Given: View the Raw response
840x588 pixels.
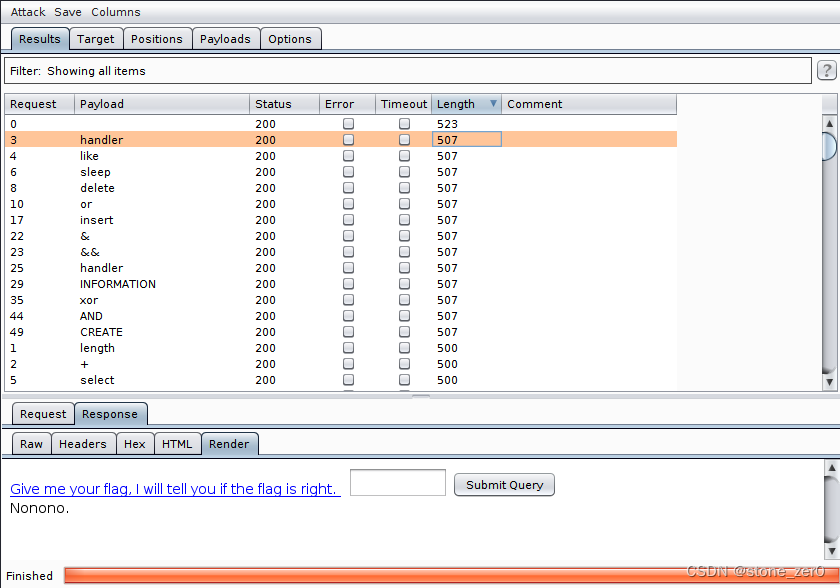Looking at the screenshot, I should tap(30, 443).
